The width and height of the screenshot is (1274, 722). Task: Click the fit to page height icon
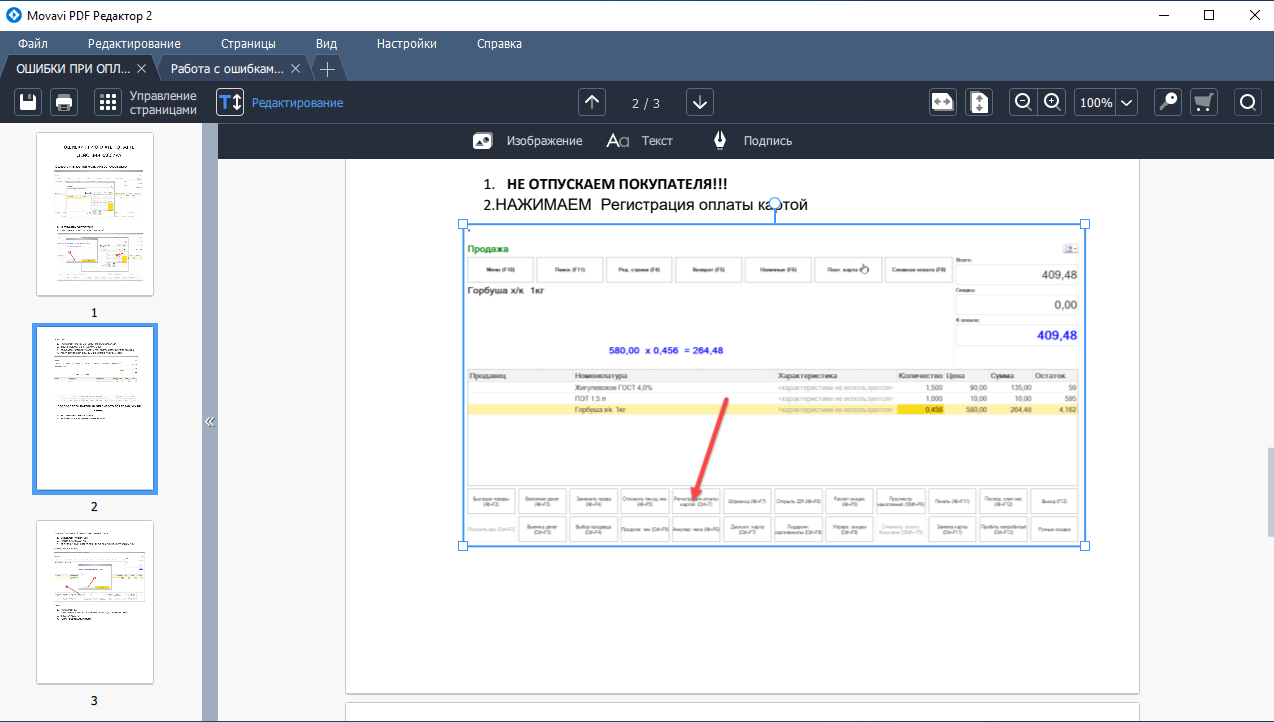(x=979, y=102)
